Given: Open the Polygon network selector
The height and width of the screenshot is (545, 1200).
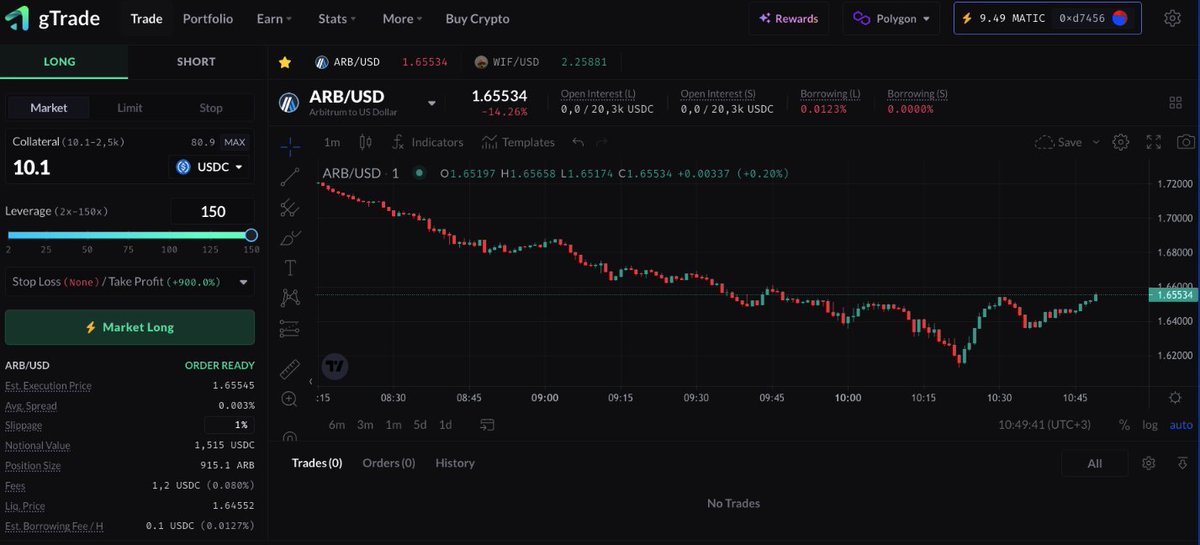Looking at the screenshot, I should (890, 18).
